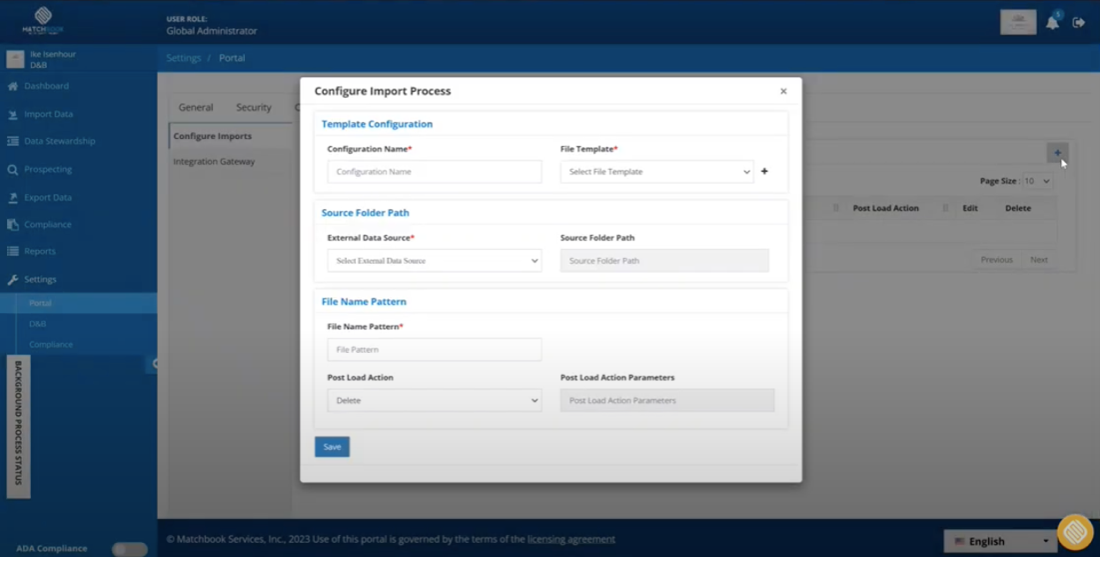Switch to the General tab
Screen dimensions: 1100x562
pos(196,107)
